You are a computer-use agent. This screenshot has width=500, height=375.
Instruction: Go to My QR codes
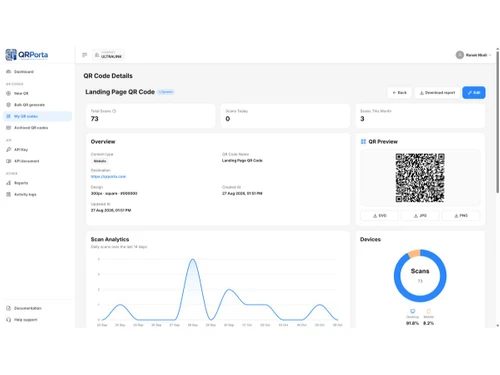[37, 116]
